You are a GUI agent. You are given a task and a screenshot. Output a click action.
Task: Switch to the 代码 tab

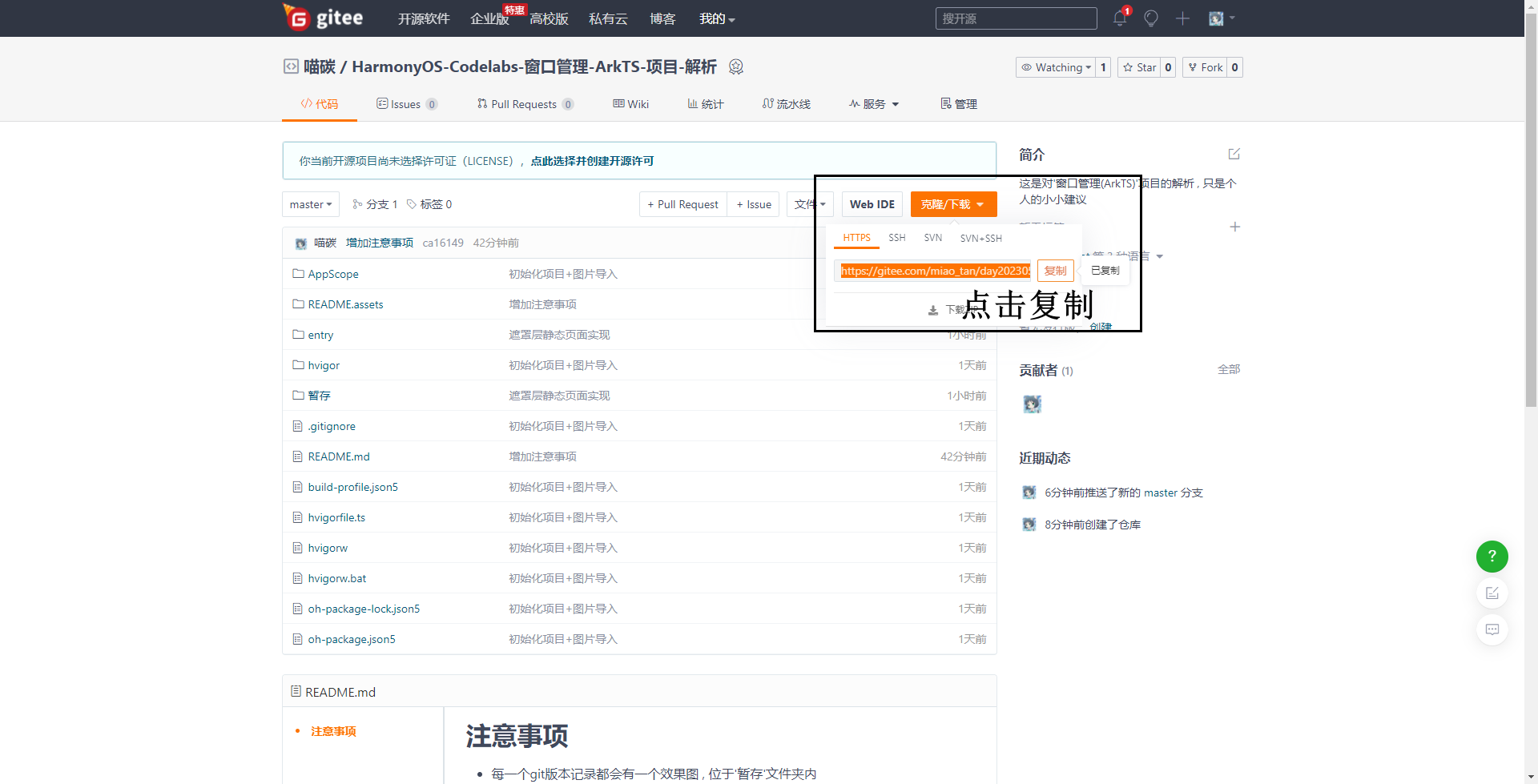tap(319, 104)
